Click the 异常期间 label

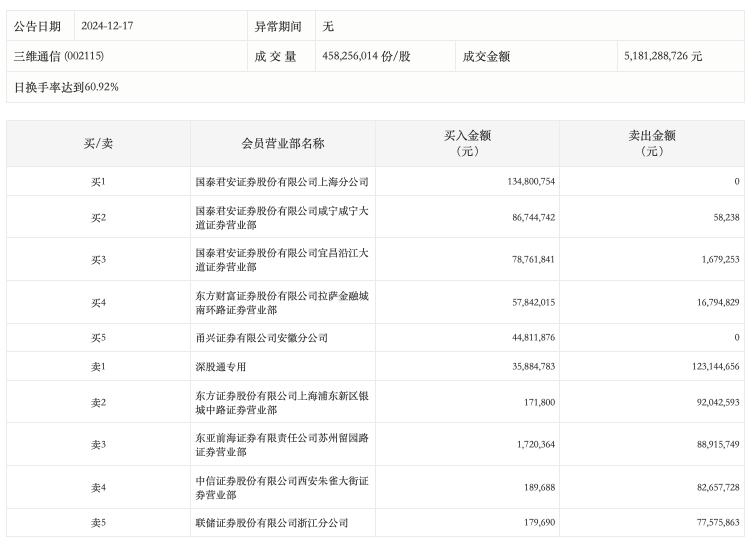(x=278, y=26)
